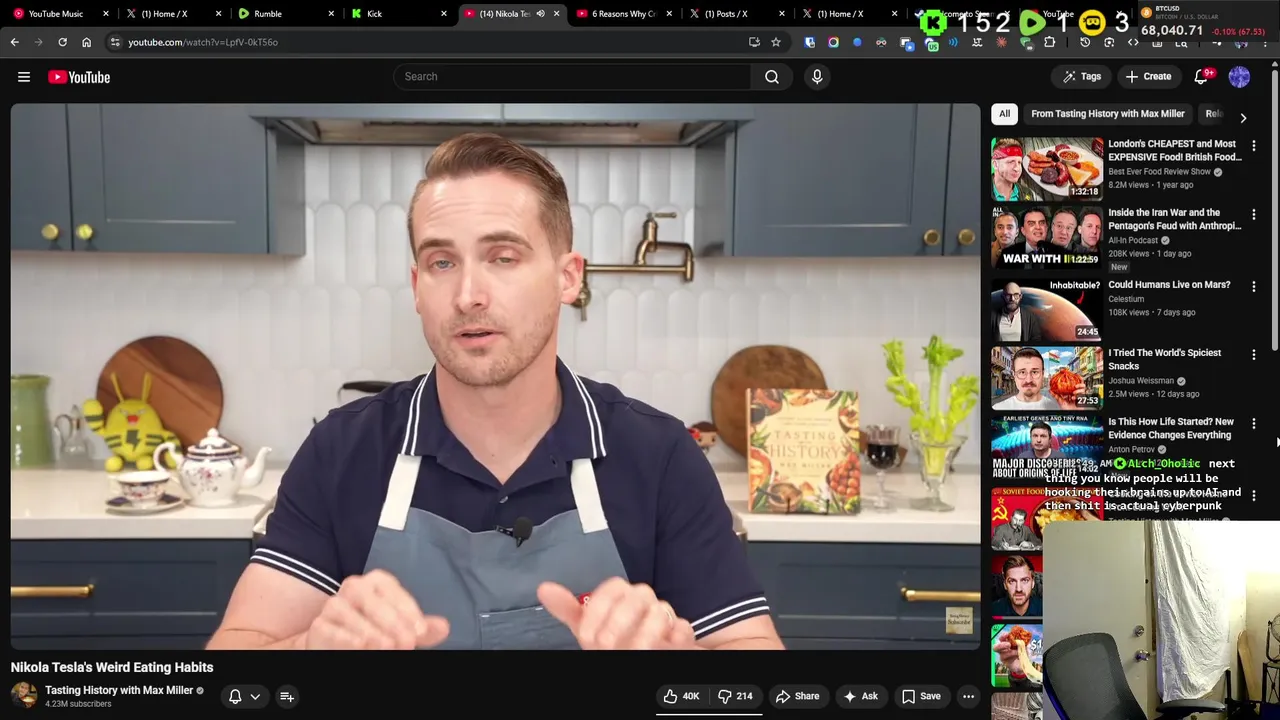Open the Tasting History with Max Miller channel
Screen dimensions: 1280x720
(x=119, y=690)
